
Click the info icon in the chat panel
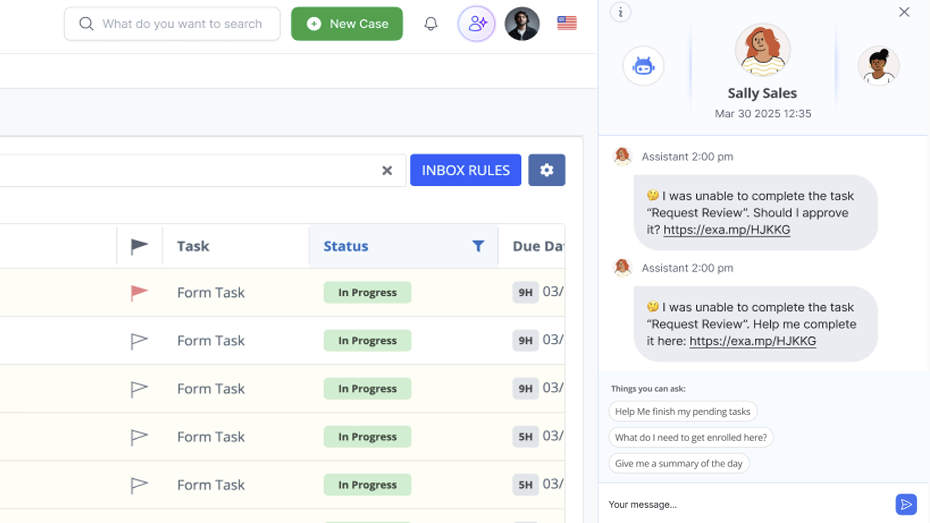tap(620, 12)
